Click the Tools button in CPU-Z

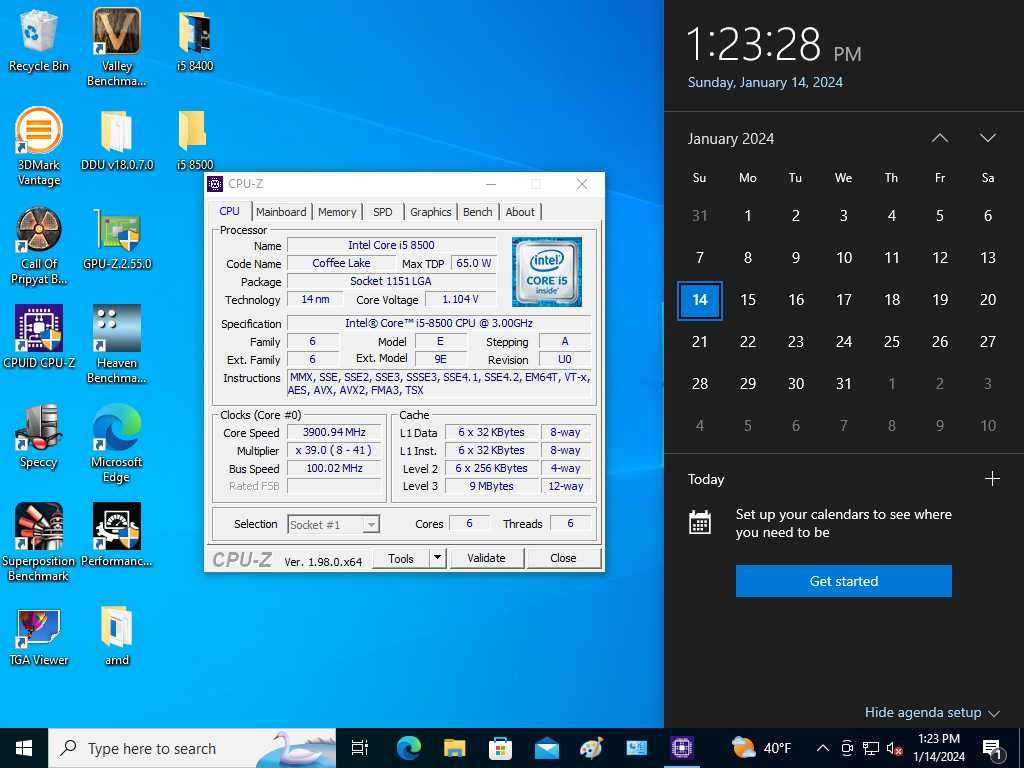click(401, 558)
